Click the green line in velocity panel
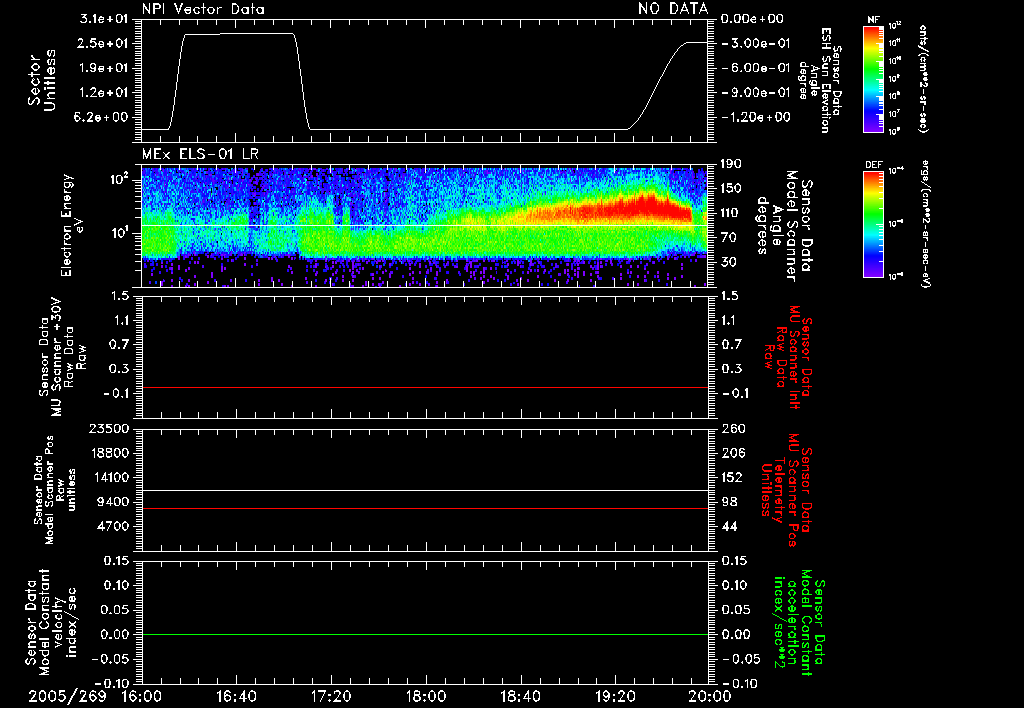This screenshot has height=708, width=1024. (424, 634)
